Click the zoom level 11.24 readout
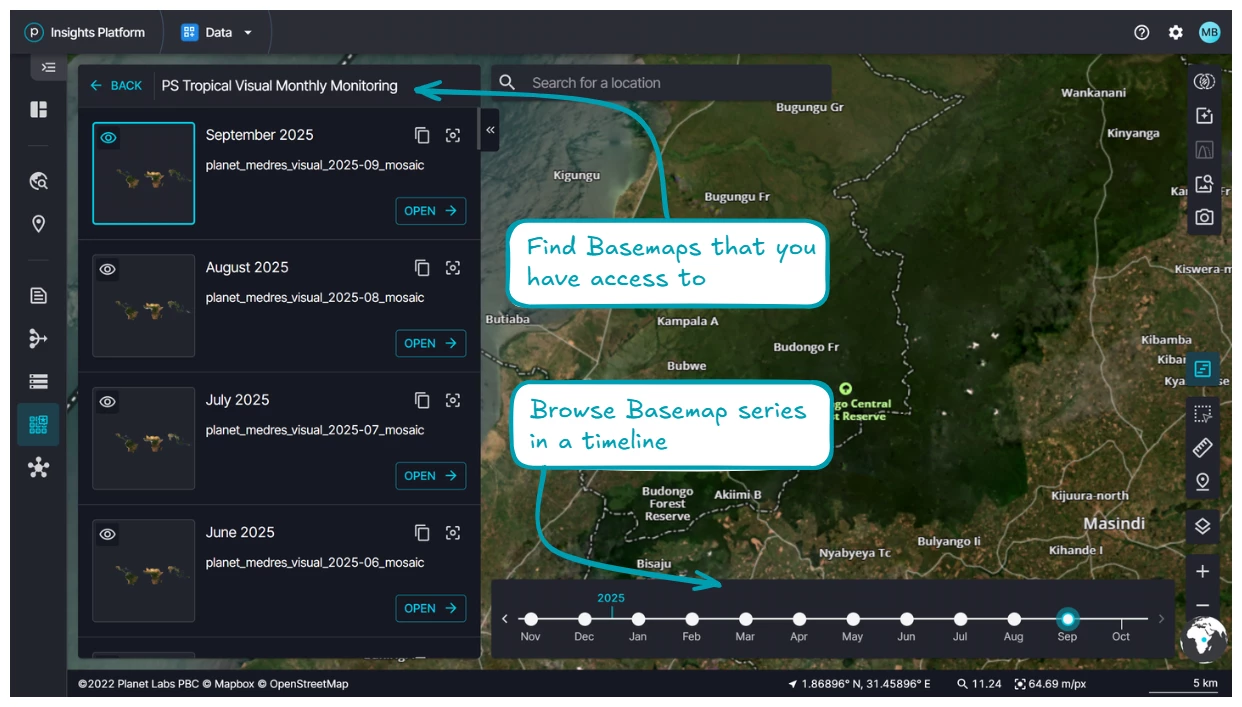The image size is (1242, 707). 979,684
